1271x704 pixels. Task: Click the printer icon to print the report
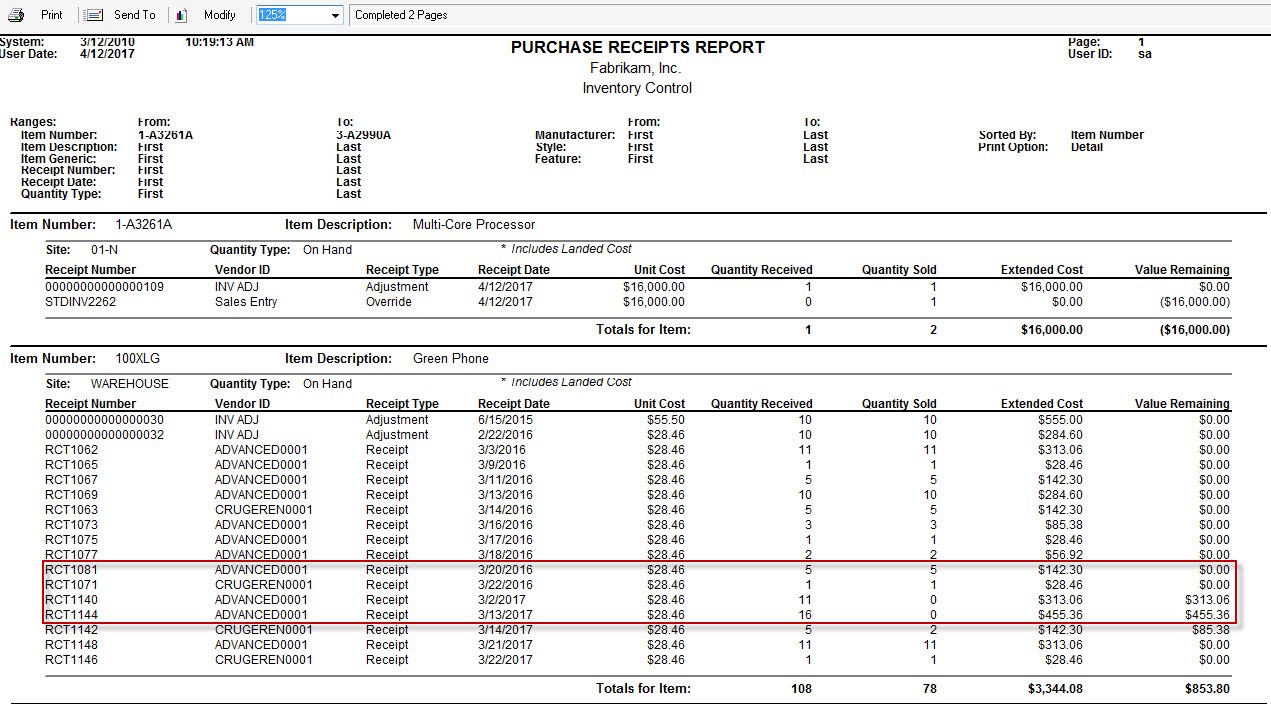pos(16,14)
